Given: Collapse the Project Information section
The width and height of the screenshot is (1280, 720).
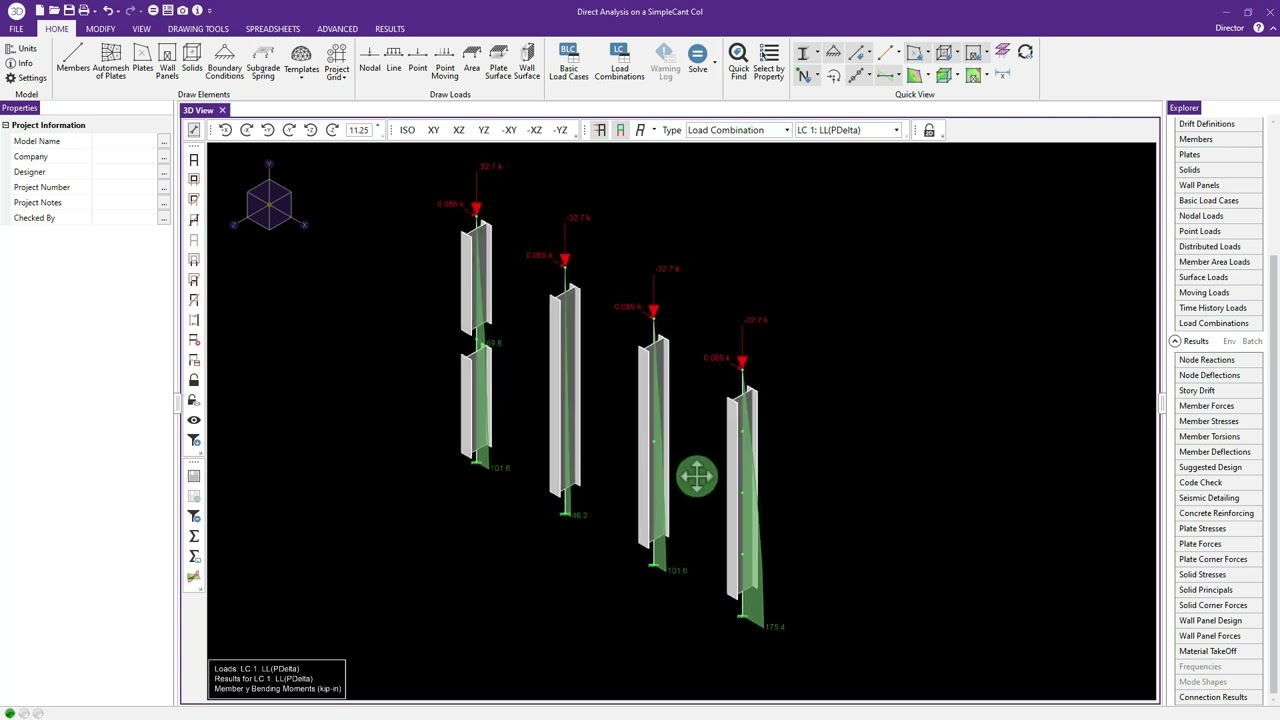Looking at the screenshot, I should pyautogui.click(x=6, y=125).
